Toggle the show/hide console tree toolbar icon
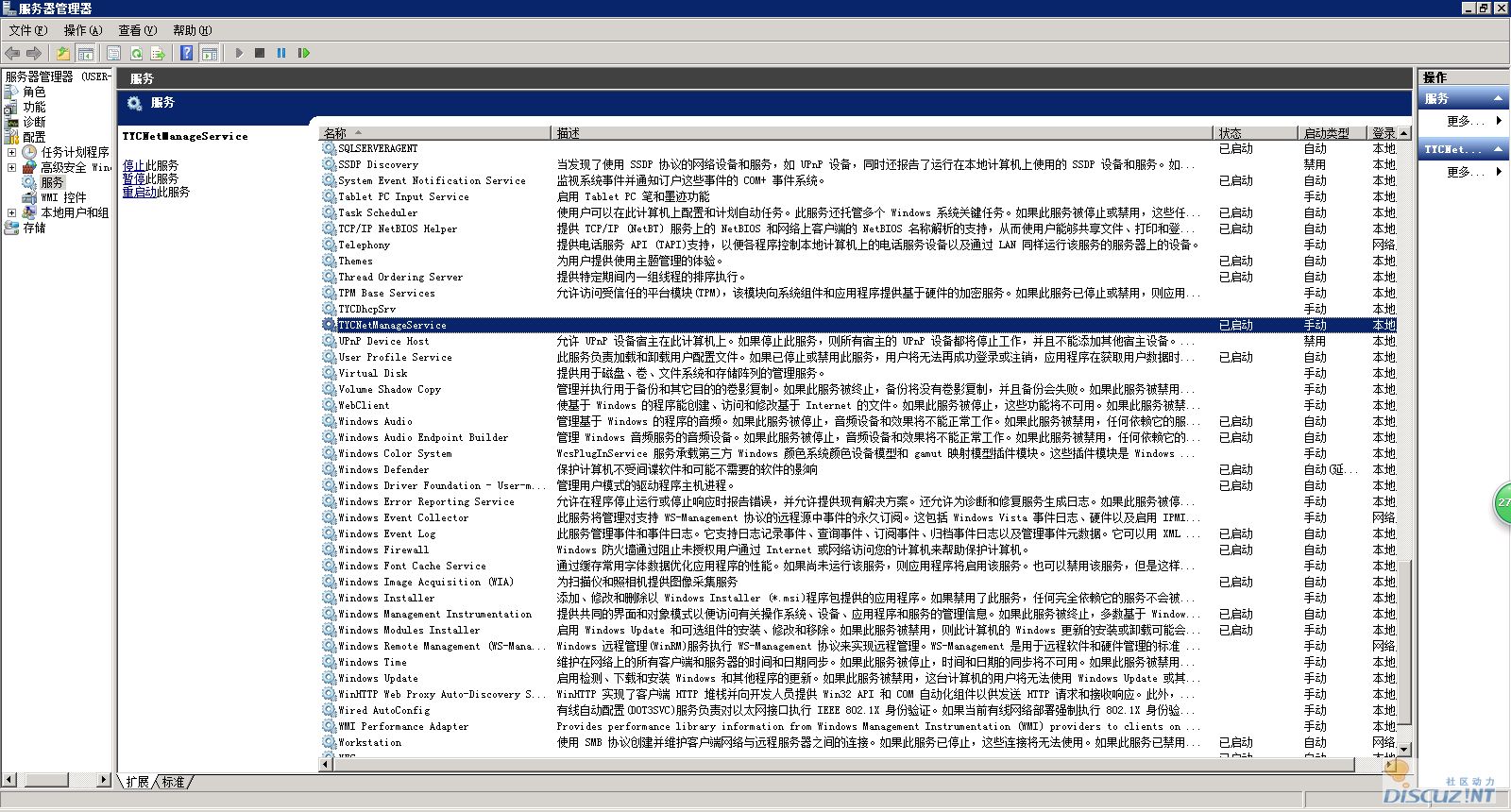Image resolution: width=1511 pixels, height=812 pixels. [85, 53]
